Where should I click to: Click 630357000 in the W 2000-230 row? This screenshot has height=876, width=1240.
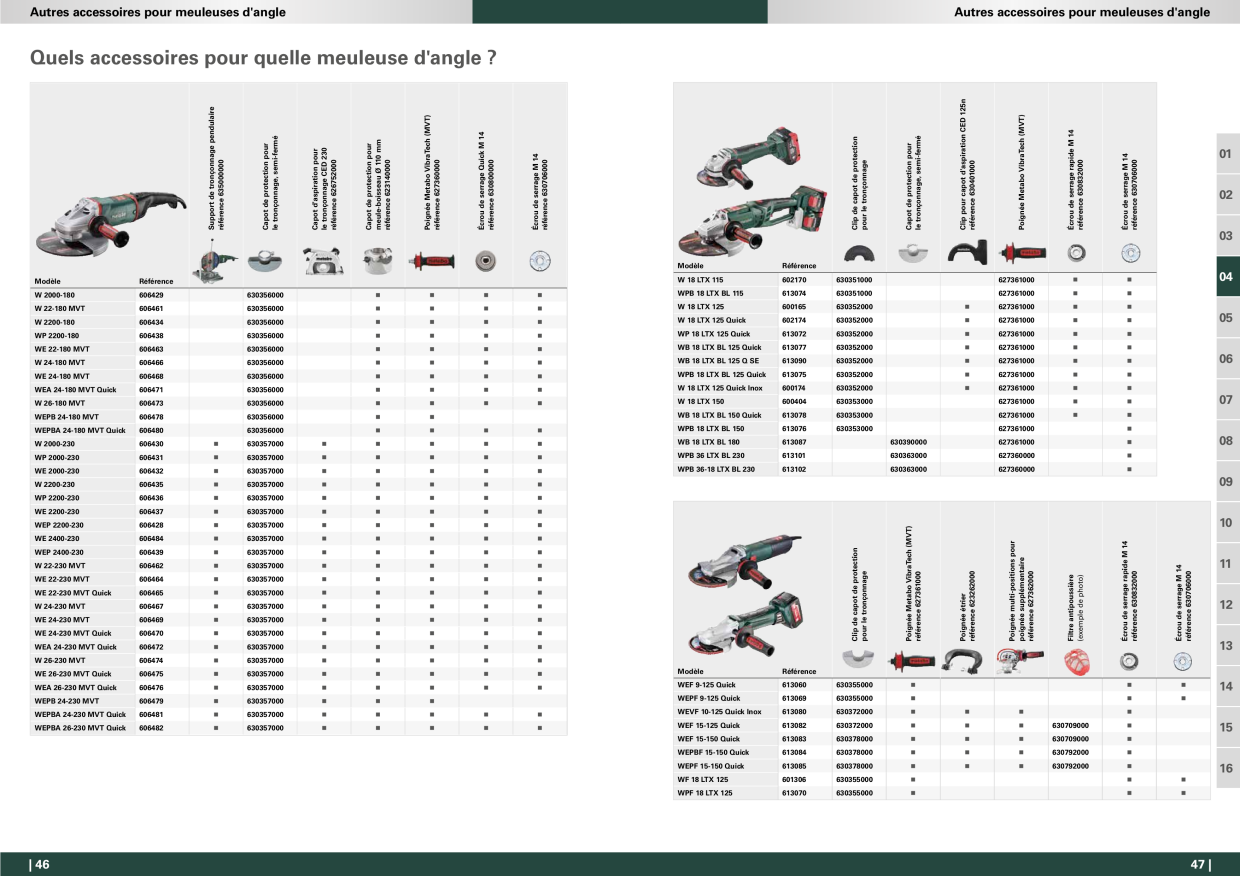point(265,444)
